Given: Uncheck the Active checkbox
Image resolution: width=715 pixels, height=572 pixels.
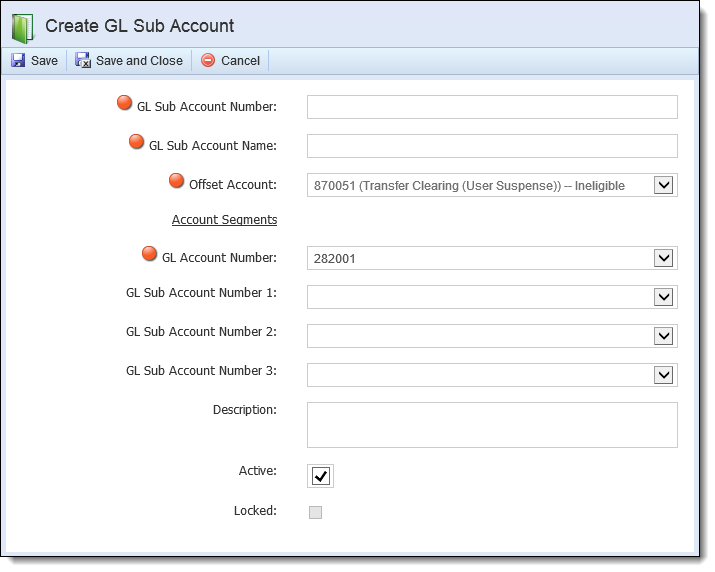Looking at the screenshot, I should pyautogui.click(x=321, y=476).
